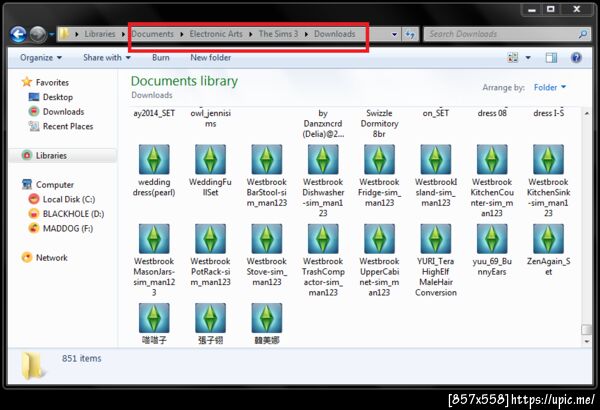Image resolution: width=600 pixels, height=410 pixels.
Task: Click the 851 items status text
Action: [82, 359]
